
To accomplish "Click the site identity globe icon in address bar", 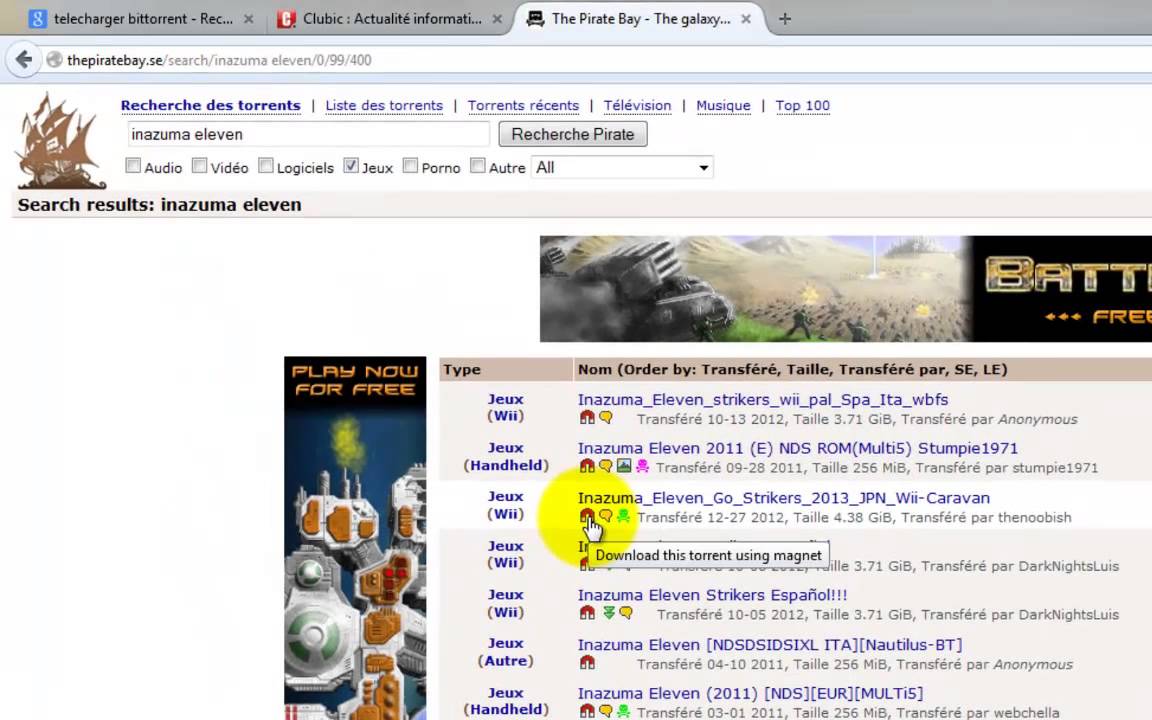I will [54, 60].
